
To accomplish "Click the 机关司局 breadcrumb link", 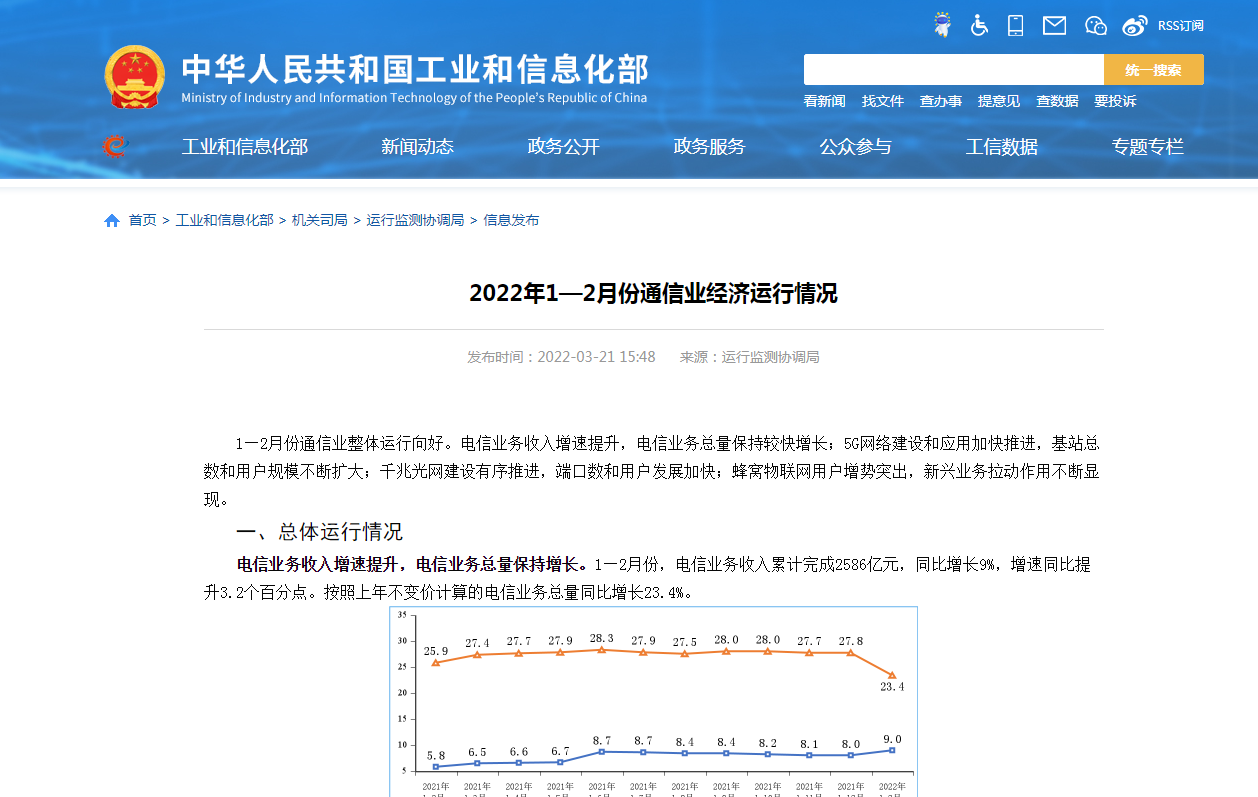I will [319, 220].
